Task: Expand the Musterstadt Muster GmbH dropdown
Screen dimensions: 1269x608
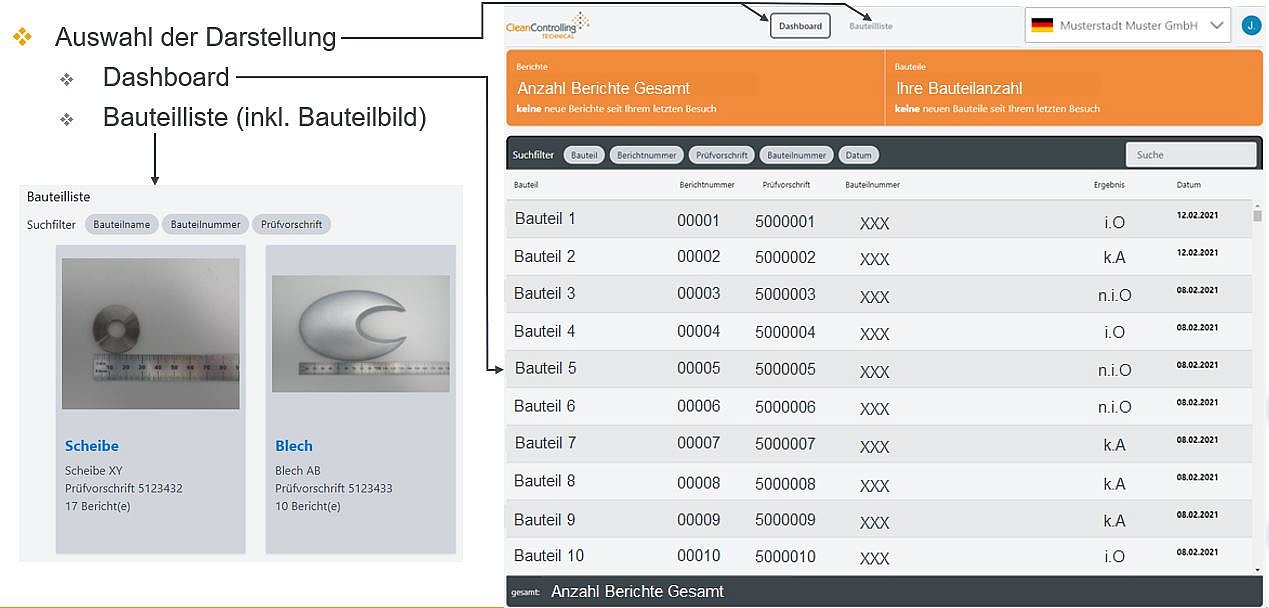Action: (x=1216, y=26)
